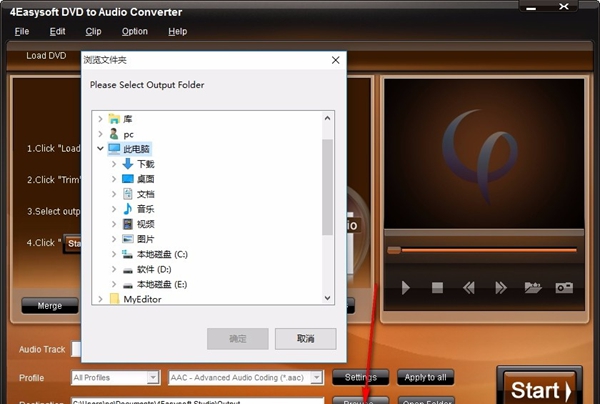The height and width of the screenshot is (404, 600).
Task: Collapse the 此电脑 tree node
Action: click(100, 148)
